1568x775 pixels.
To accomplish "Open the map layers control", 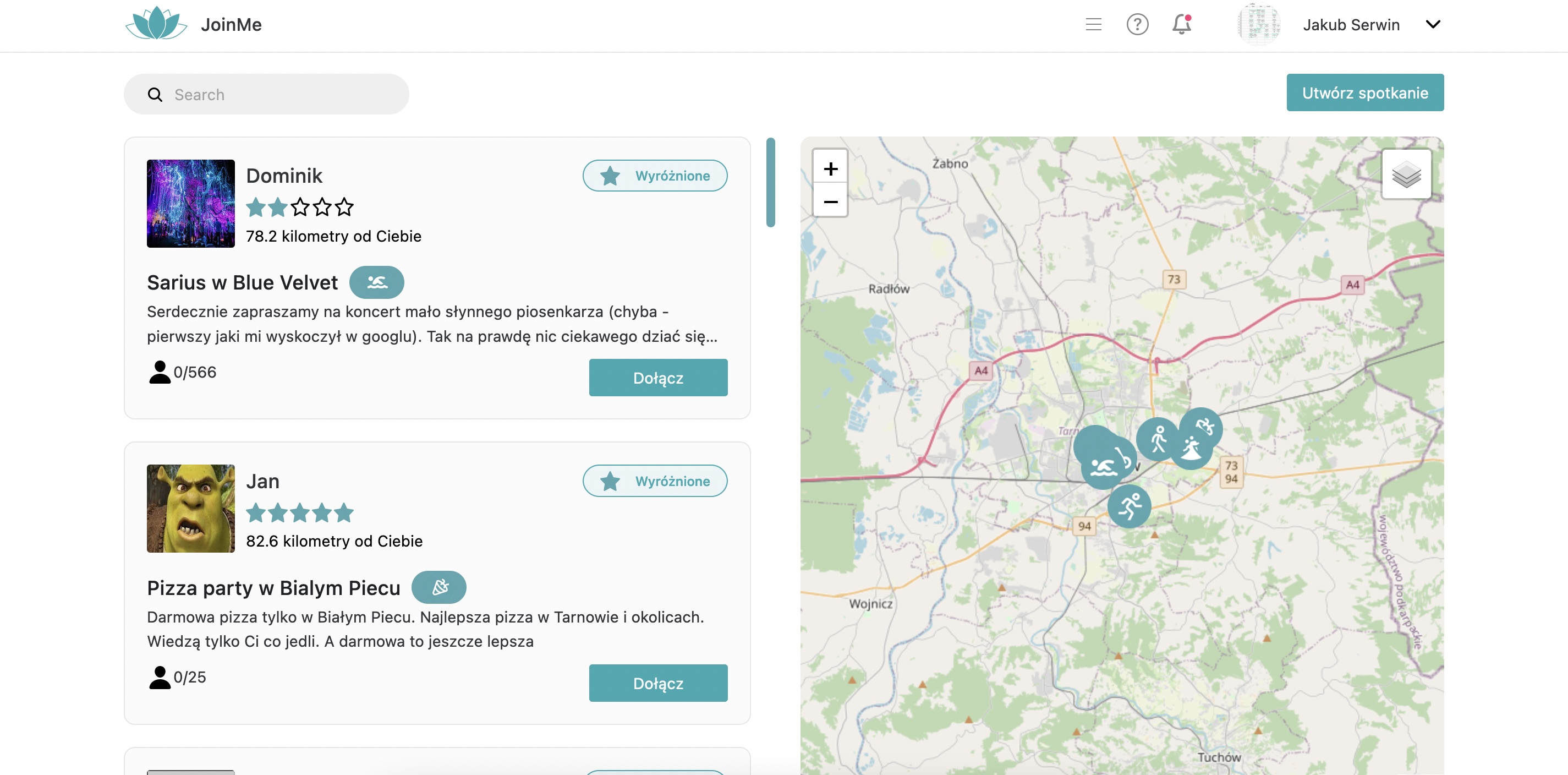I will pos(1406,174).
